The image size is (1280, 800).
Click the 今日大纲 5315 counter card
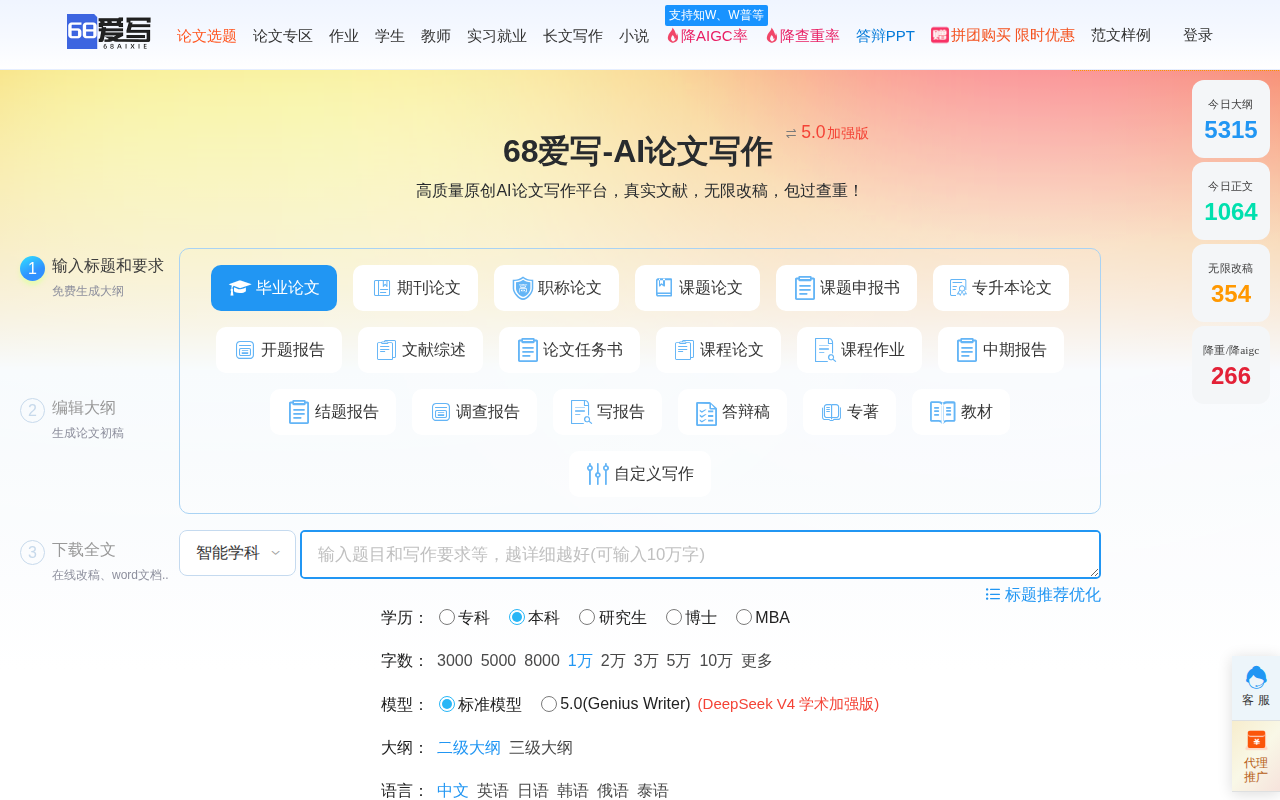[1231, 119]
